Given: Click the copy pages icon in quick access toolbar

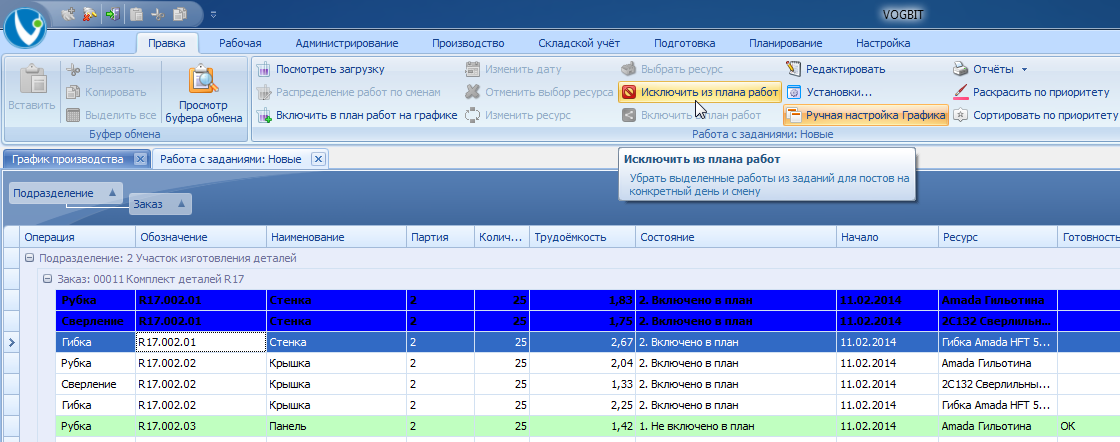Looking at the screenshot, I should tap(179, 13).
